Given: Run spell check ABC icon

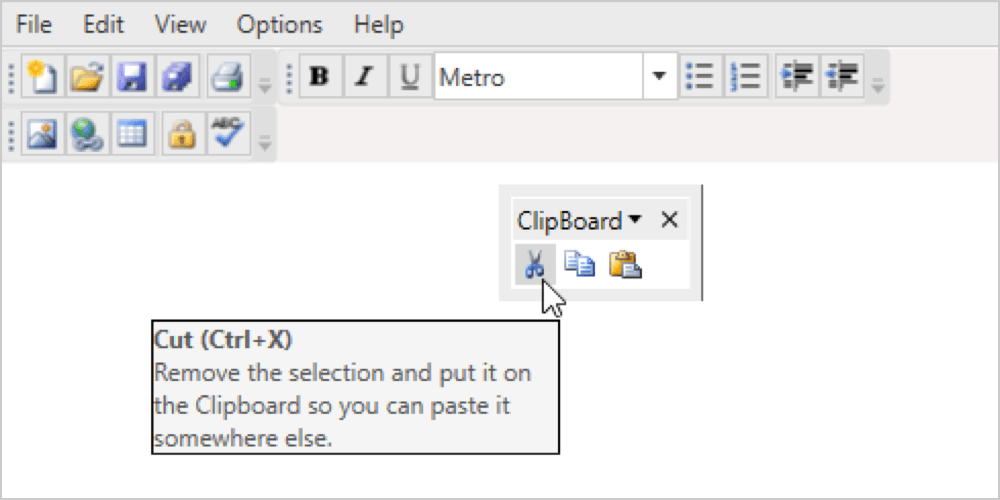Looking at the screenshot, I should tap(226, 134).
